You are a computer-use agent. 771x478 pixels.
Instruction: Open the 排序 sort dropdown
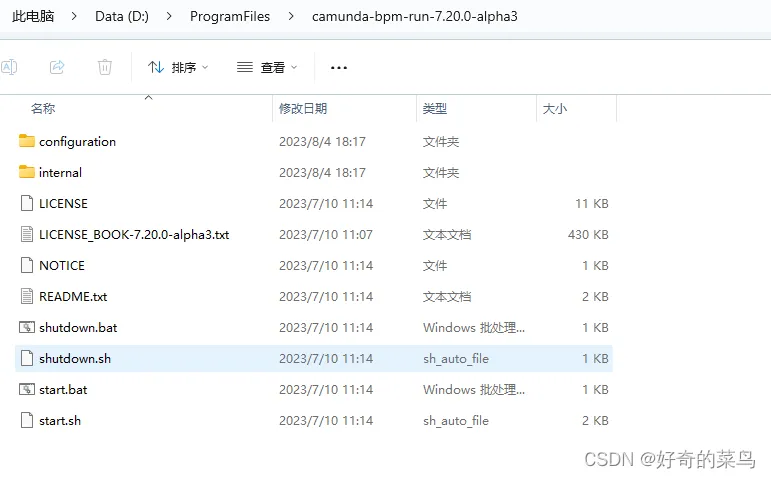point(178,67)
